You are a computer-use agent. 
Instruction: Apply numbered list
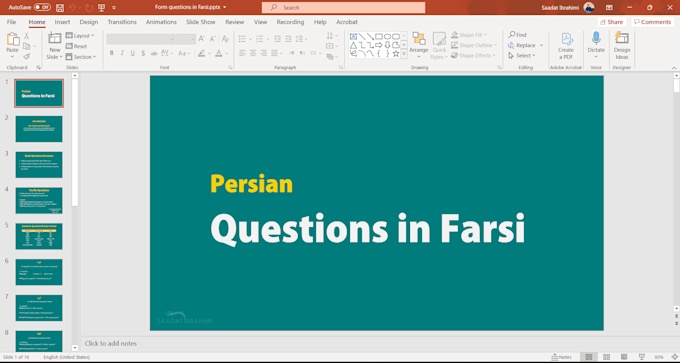pyautogui.click(x=259, y=39)
